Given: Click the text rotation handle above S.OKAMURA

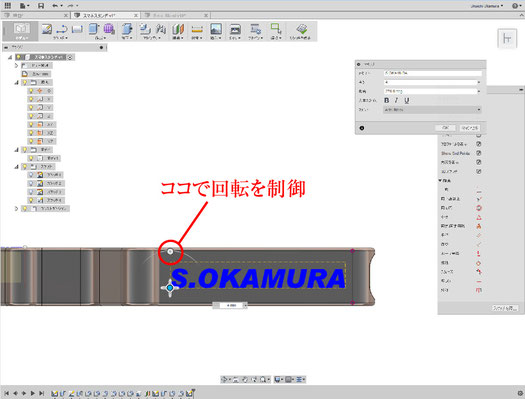Looking at the screenshot, I should tap(170, 251).
